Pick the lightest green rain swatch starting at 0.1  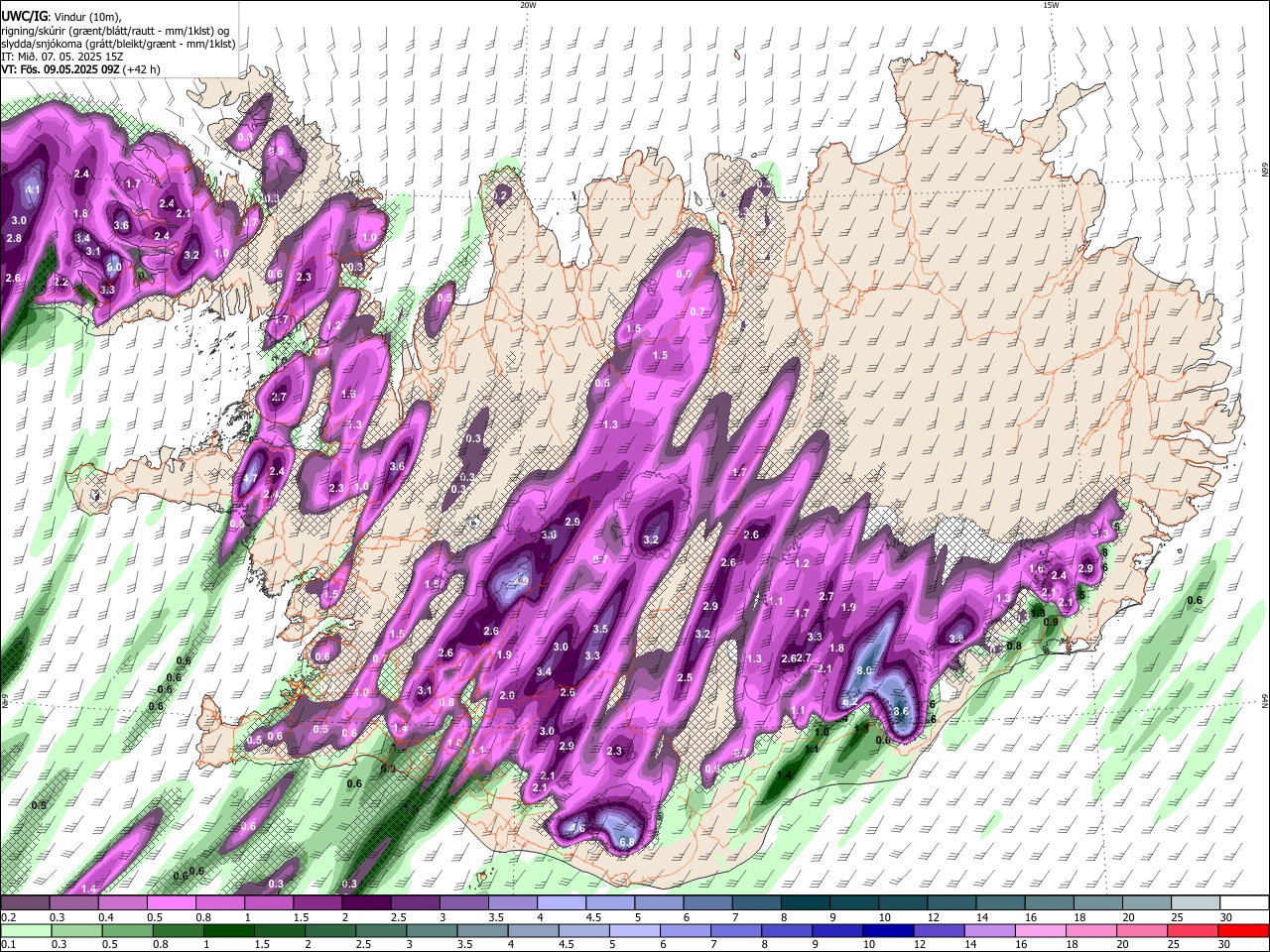[26, 931]
